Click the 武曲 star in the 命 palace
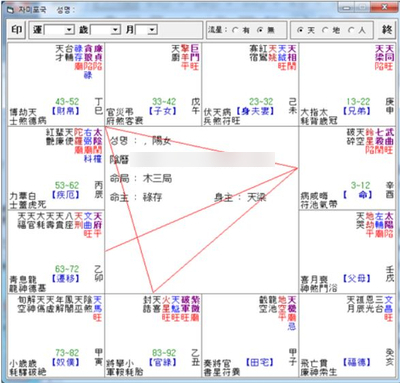 click(389, 137)
